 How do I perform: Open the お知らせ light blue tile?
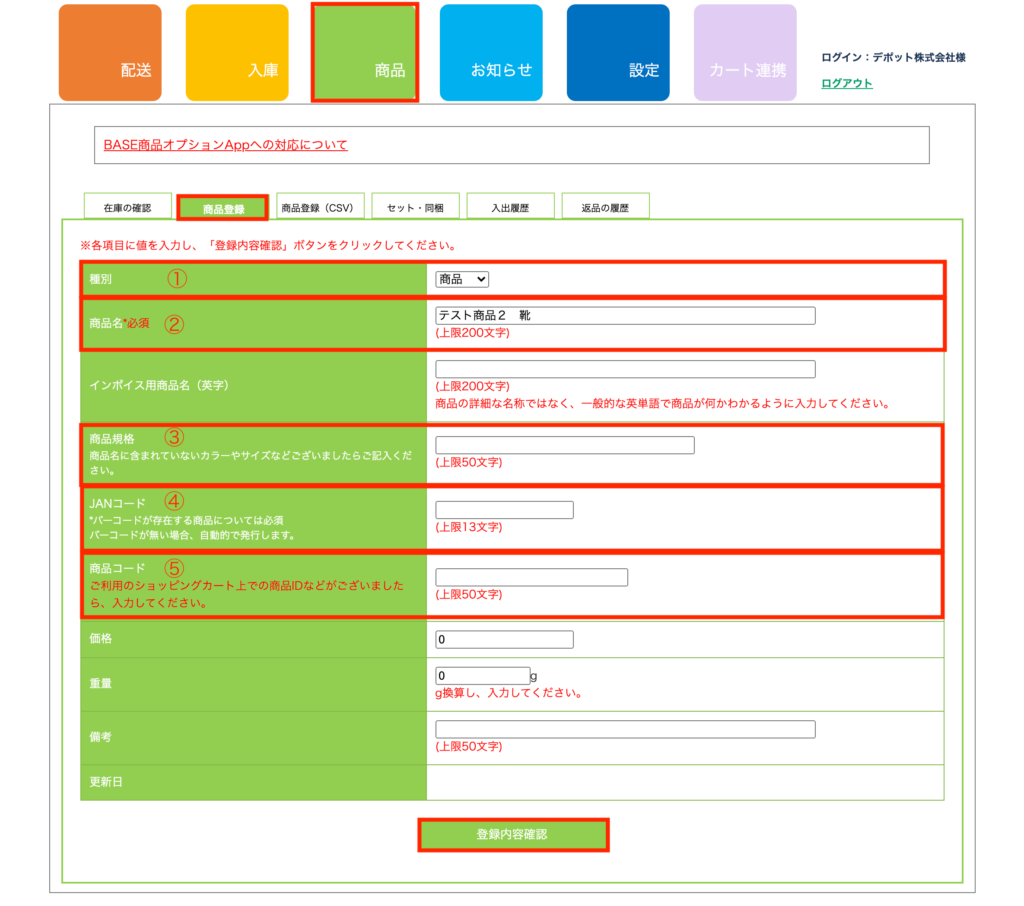point(491,53)
